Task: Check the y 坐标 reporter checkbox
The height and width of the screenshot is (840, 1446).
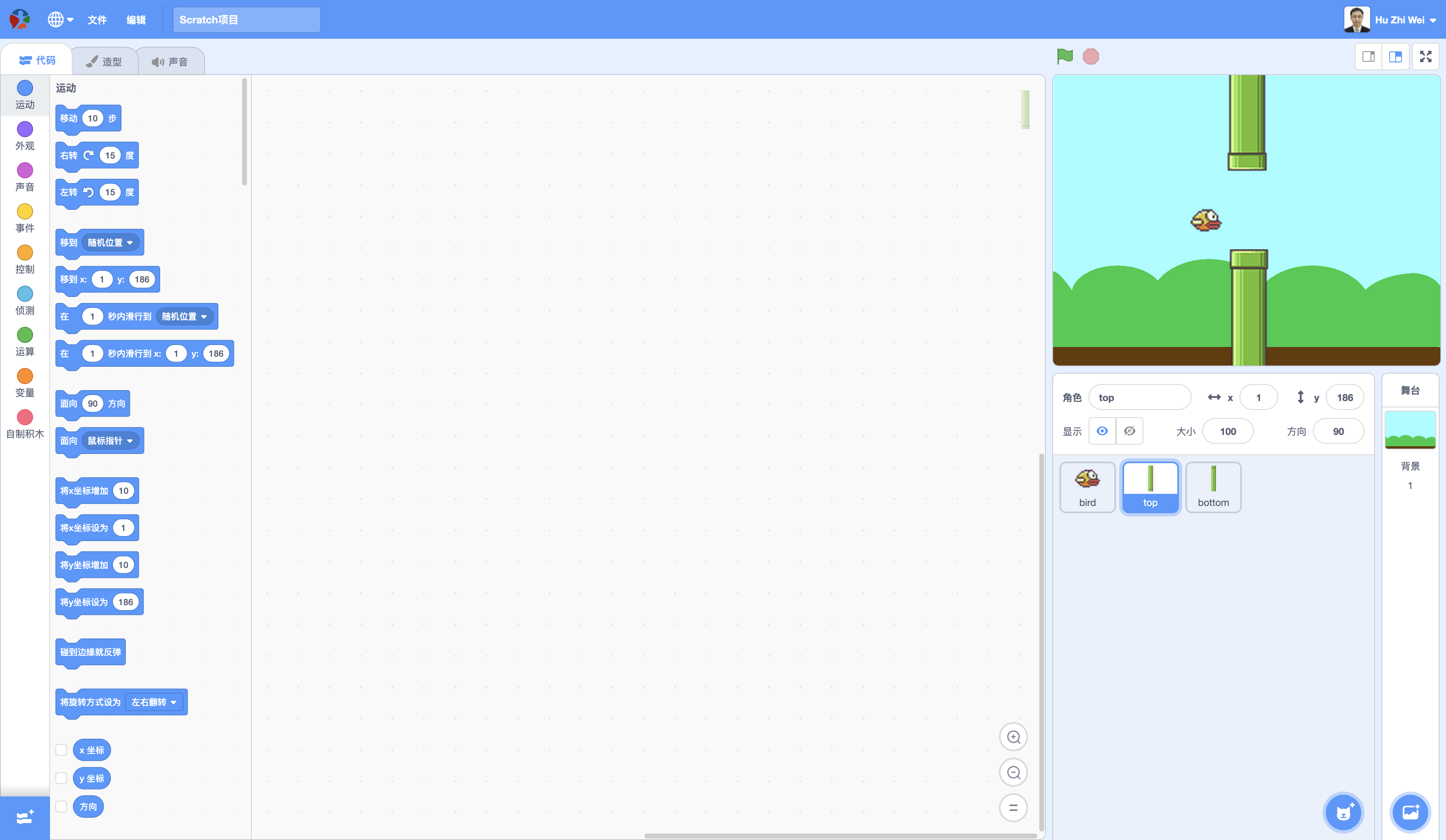Action: click(61, 778)
